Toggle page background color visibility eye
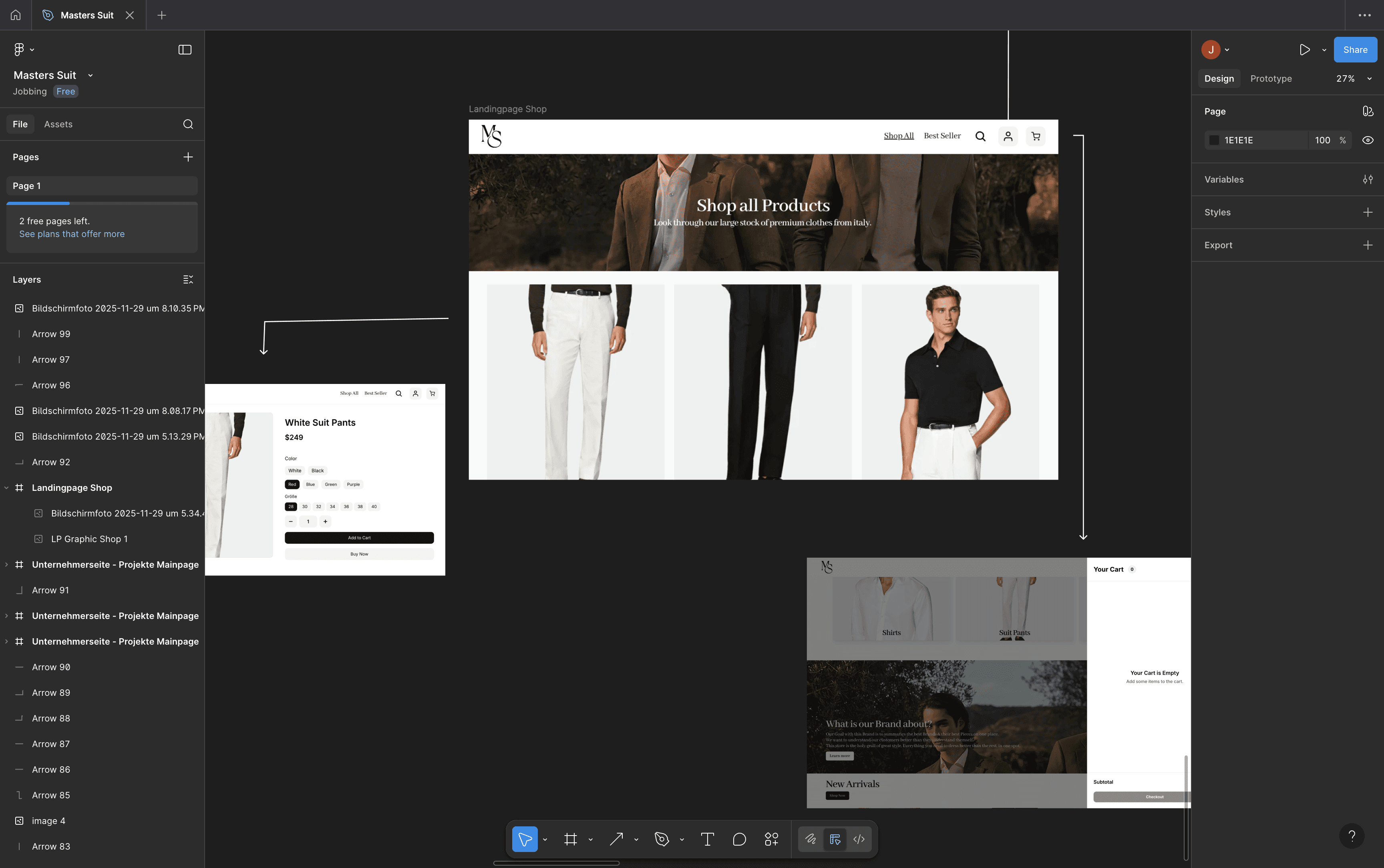1384x868 pixels. (x=1367, y=140)
